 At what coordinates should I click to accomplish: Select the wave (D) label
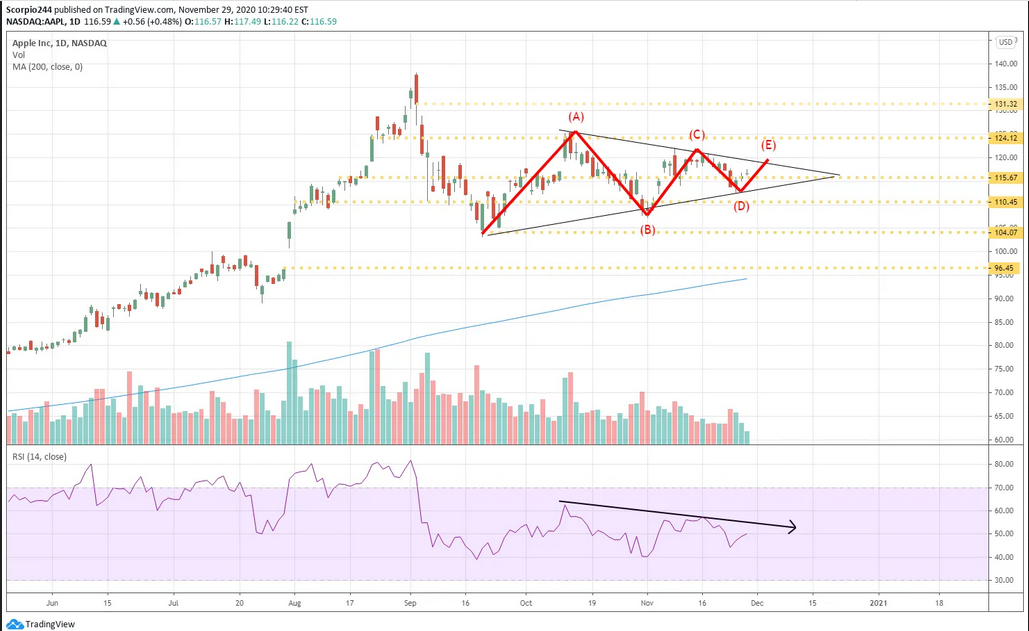tap(741, 206)
